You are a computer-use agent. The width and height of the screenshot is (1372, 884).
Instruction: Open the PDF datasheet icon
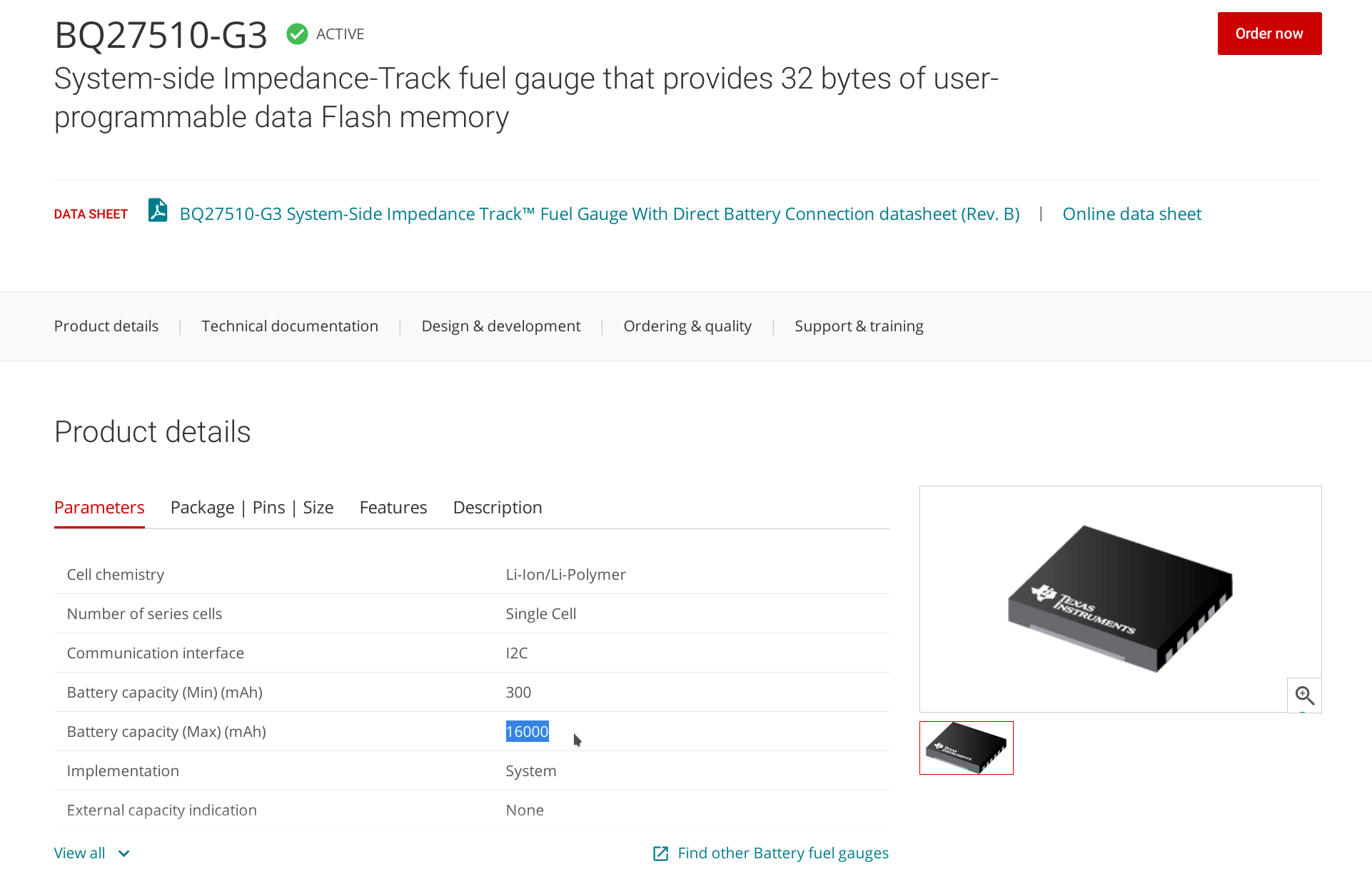[x=158, y=211]
